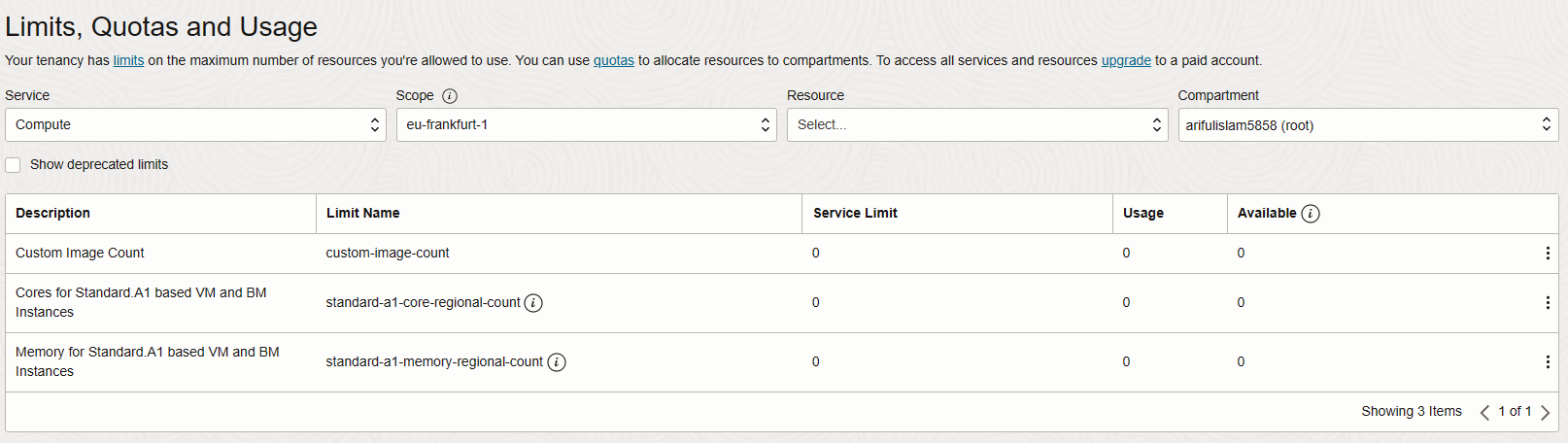Open actions menu for Memory Standard.A1 row
Screen dimensions: 1568x443
(1547, 362)
